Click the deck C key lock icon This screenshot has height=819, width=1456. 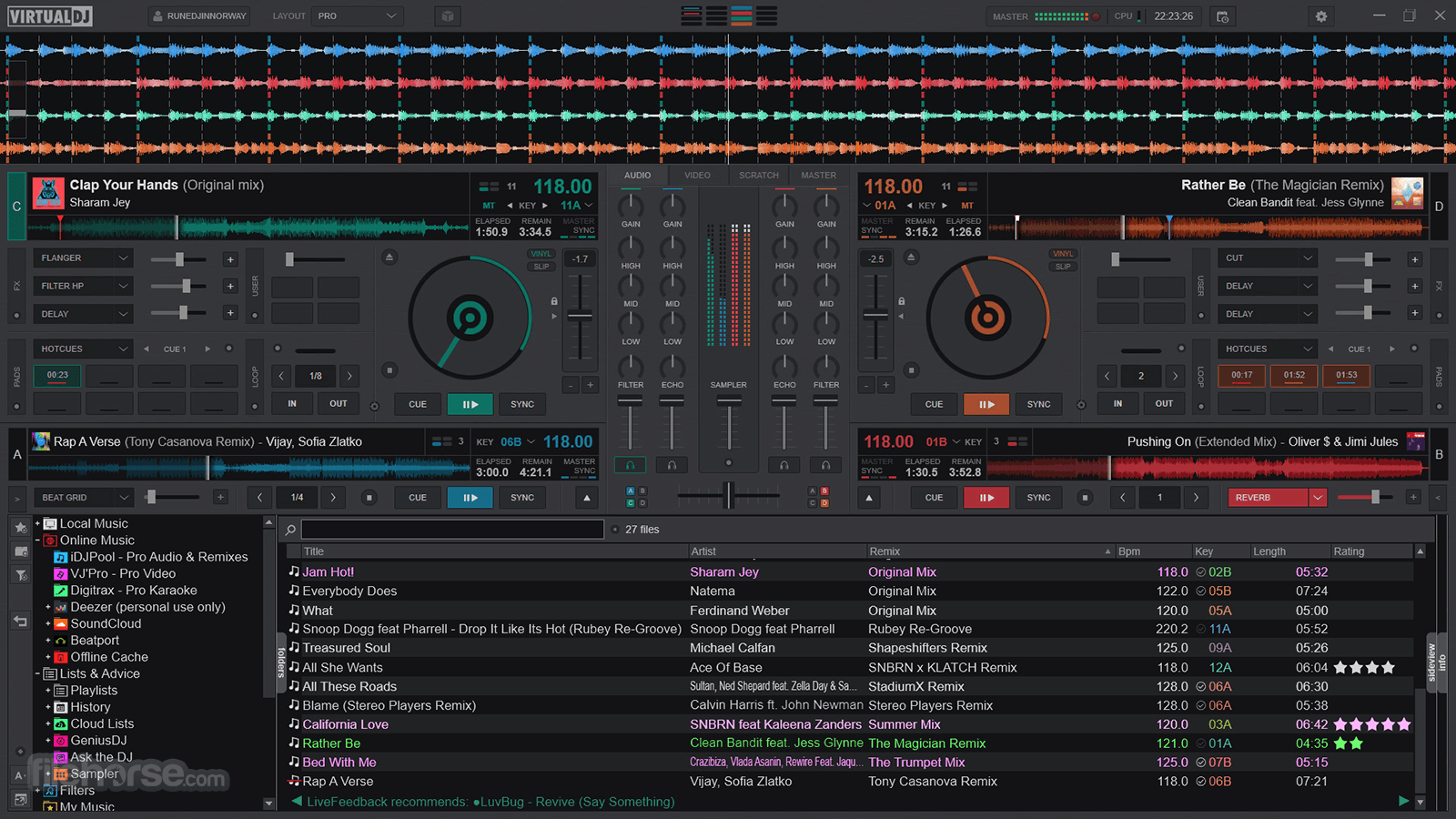pyautogui.click(x=553, y=301)
